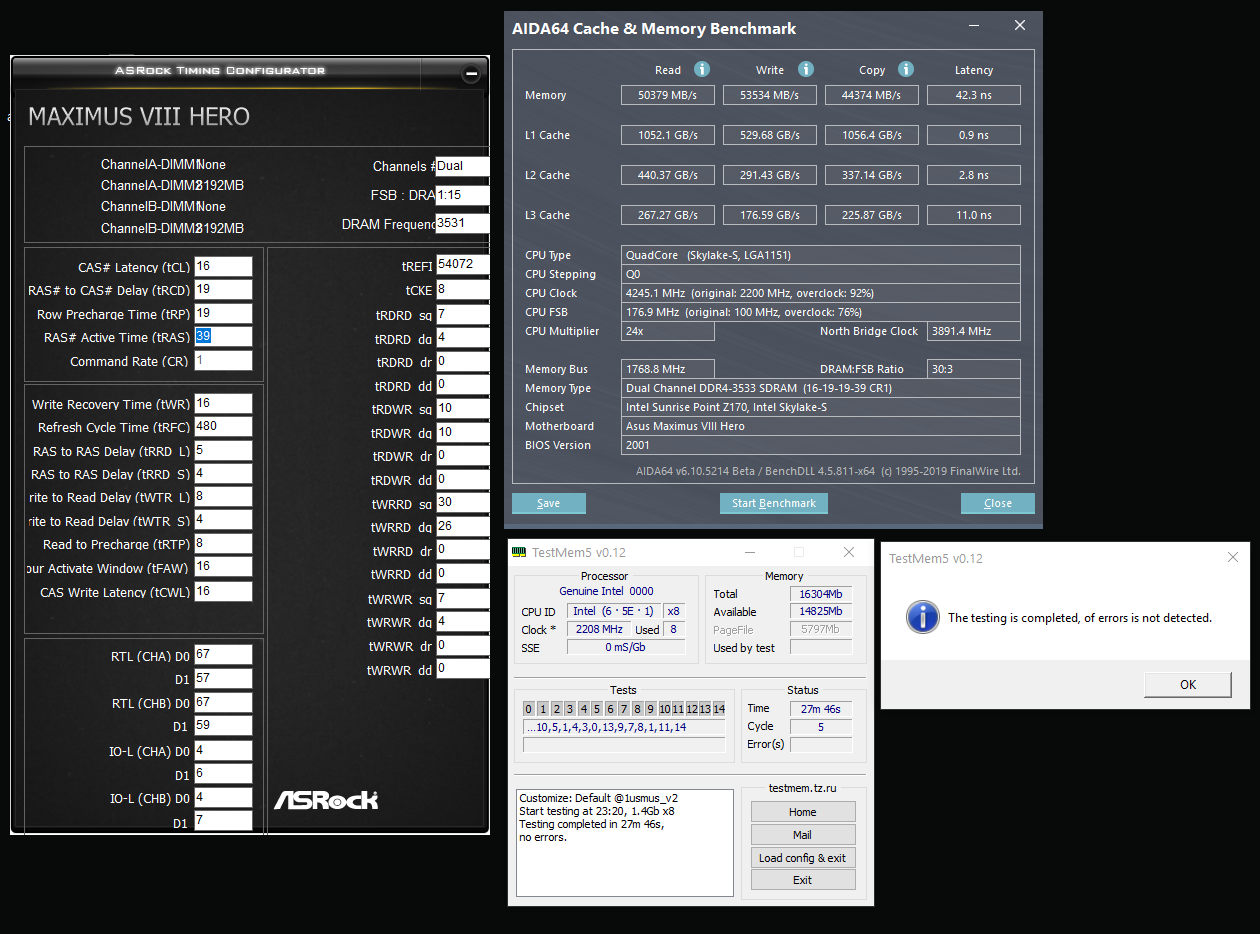Click Load config & exit in TestMem5
The image size is (1260, 934).
[x=803, y=858]
